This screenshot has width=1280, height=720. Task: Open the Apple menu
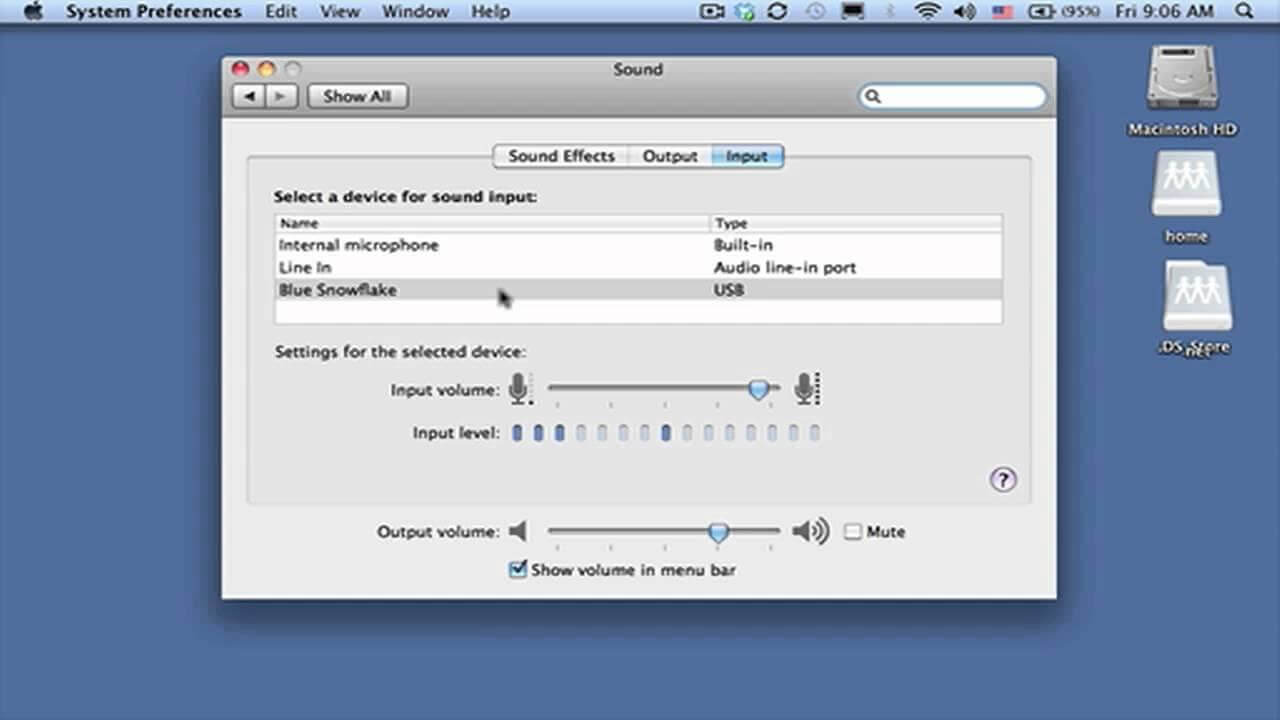tap(33, 12)
